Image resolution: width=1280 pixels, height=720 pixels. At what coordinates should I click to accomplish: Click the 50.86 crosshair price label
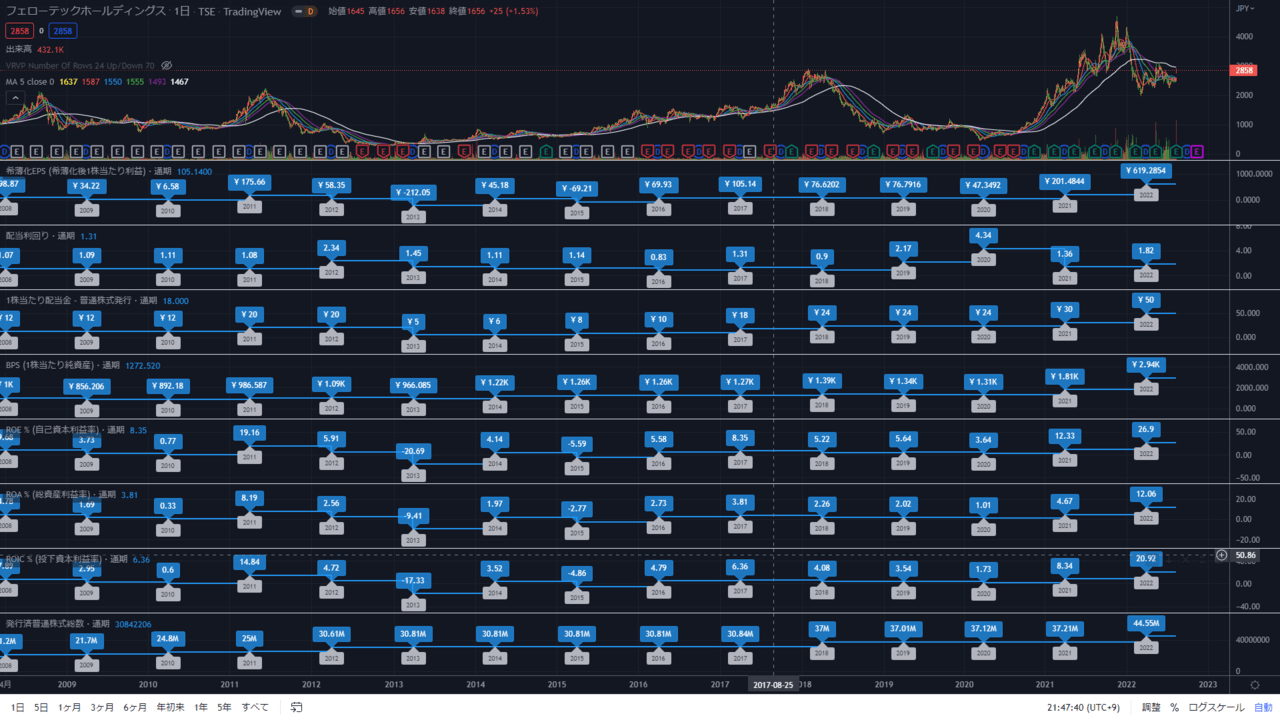1246,555
